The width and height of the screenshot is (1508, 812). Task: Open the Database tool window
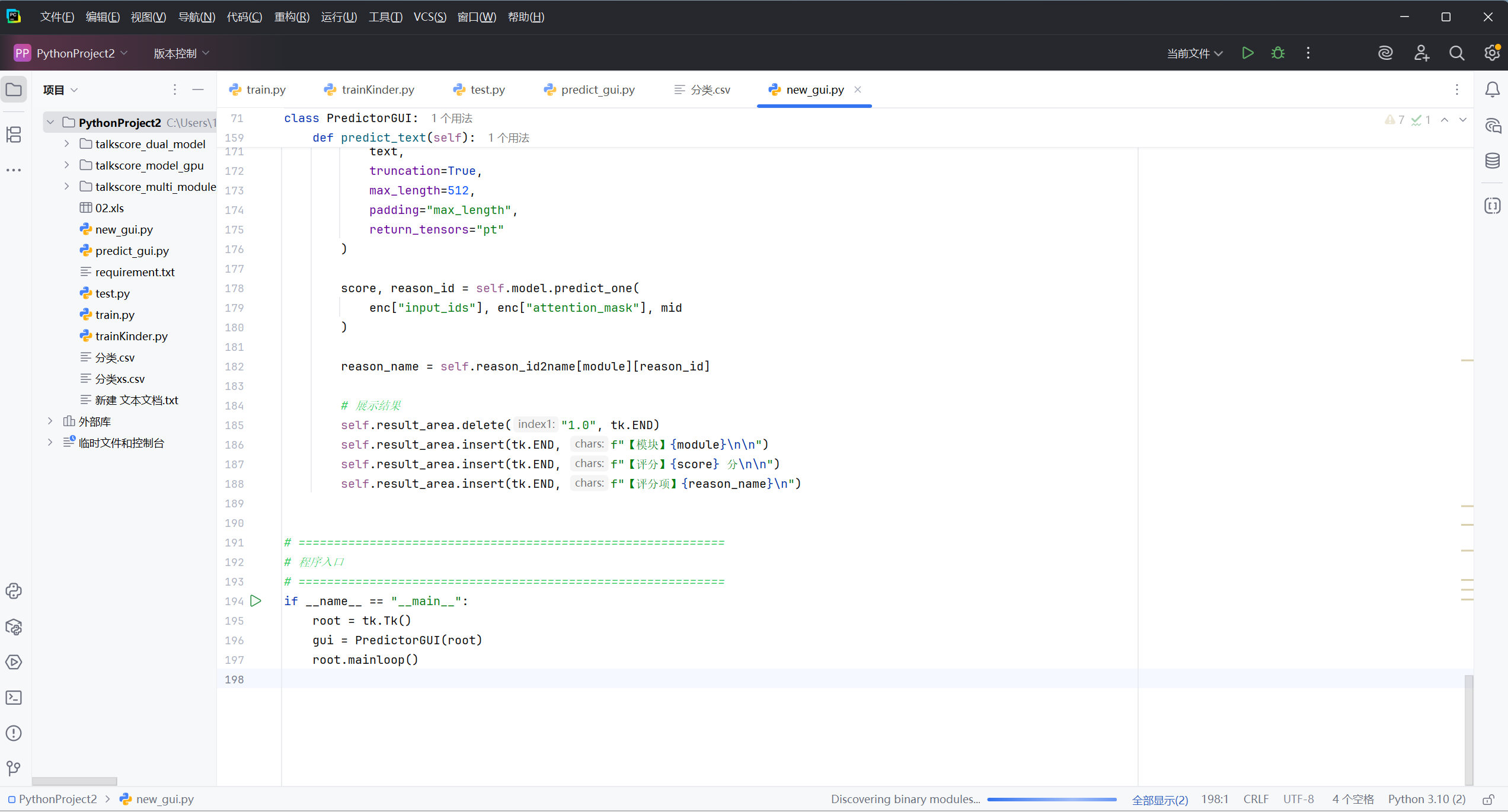pyautogui.click(x=1492, y=161)
